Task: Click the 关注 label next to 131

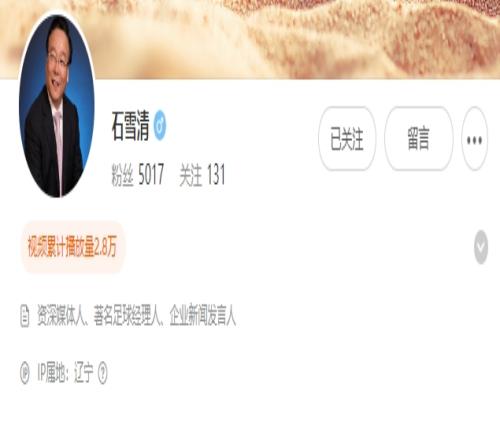Action: click(191, 175)
